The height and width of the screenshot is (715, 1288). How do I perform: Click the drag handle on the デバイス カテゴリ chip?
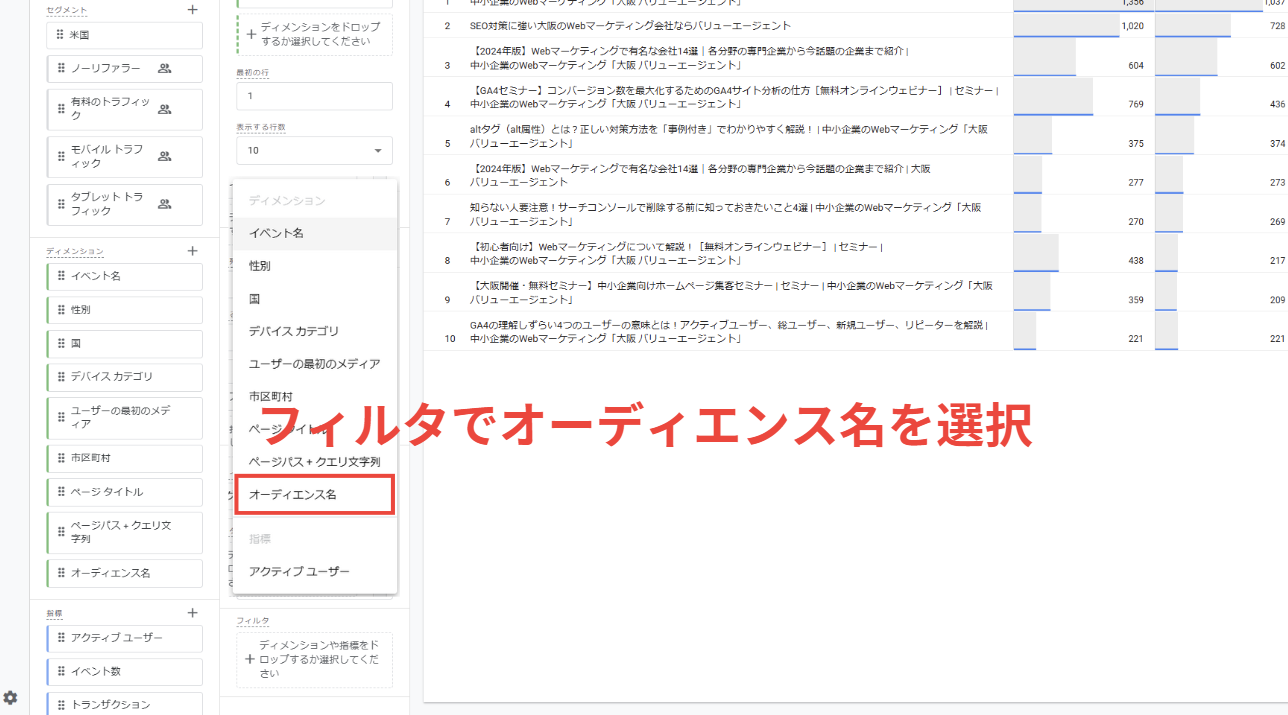[61, 377]
